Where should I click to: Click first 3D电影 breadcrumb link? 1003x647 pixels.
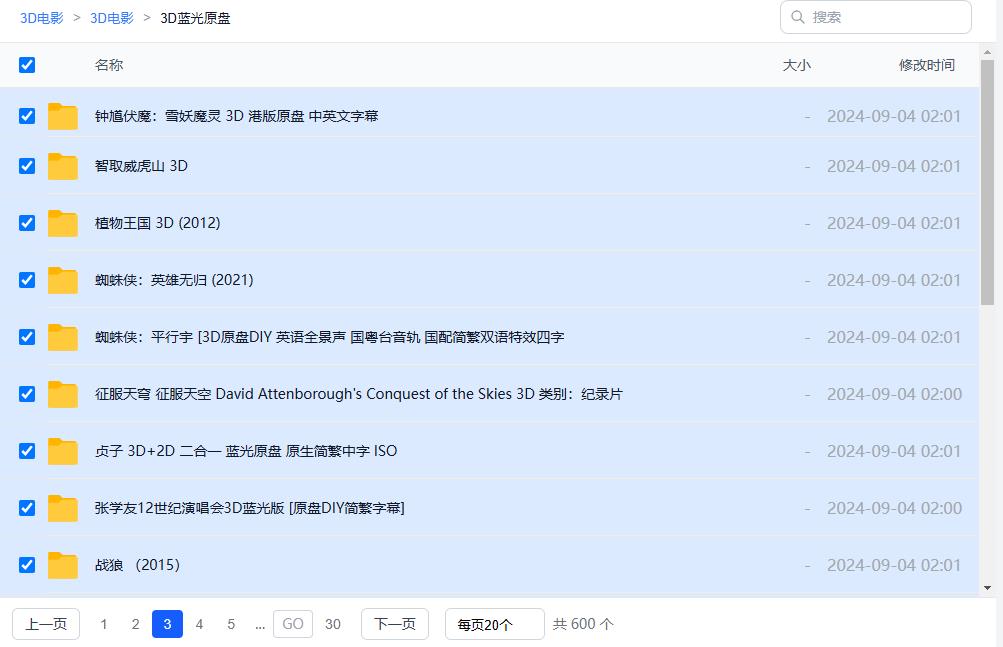tap(42, 18)
